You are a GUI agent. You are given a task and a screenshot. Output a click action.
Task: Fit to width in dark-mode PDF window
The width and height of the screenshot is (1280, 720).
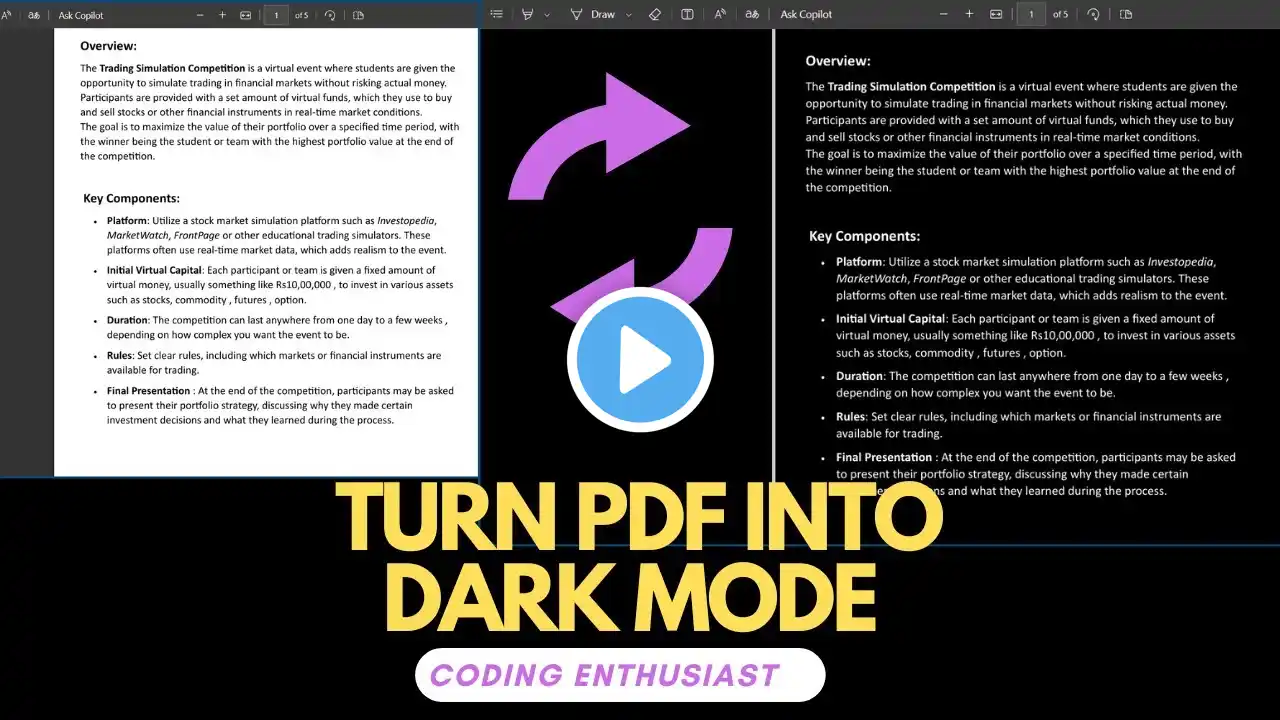click(996, 14)
